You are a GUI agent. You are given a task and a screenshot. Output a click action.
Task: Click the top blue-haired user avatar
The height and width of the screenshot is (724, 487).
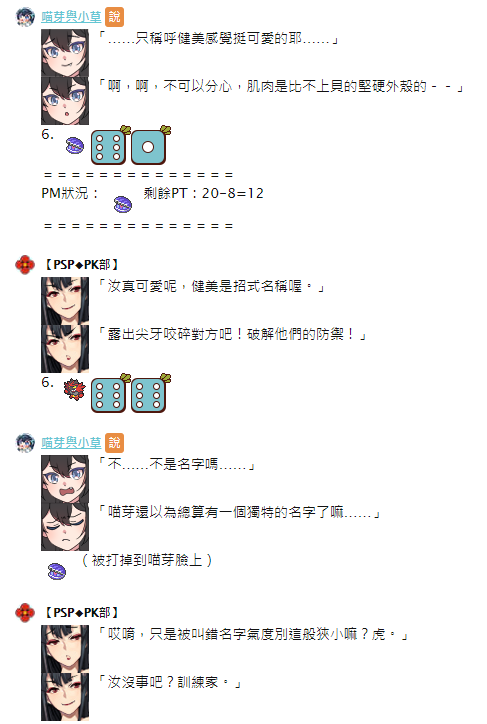pyautogui.click(x=25, y=17)
